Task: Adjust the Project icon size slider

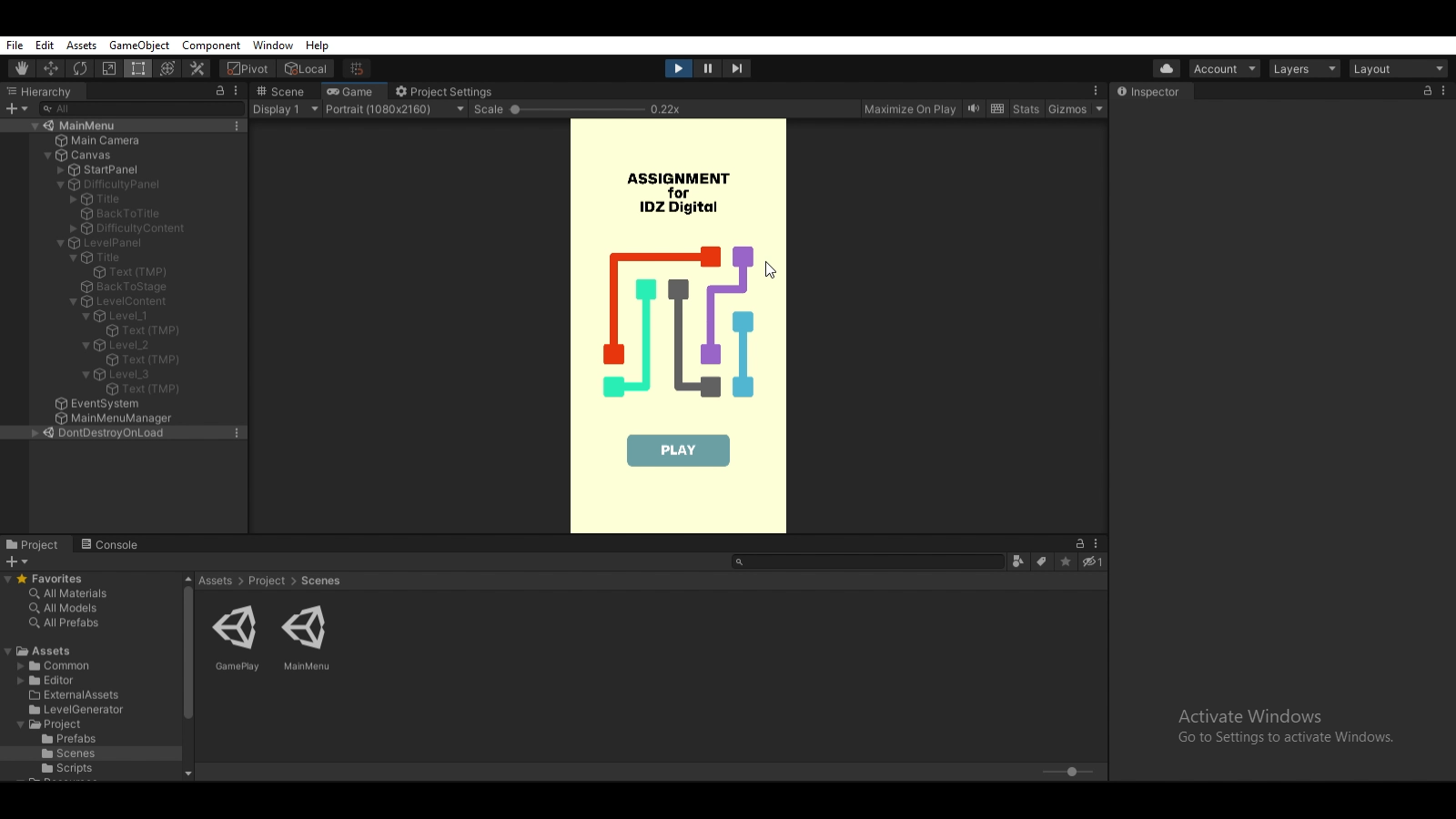Action: pyautogui.click(x=1067, y=772)
